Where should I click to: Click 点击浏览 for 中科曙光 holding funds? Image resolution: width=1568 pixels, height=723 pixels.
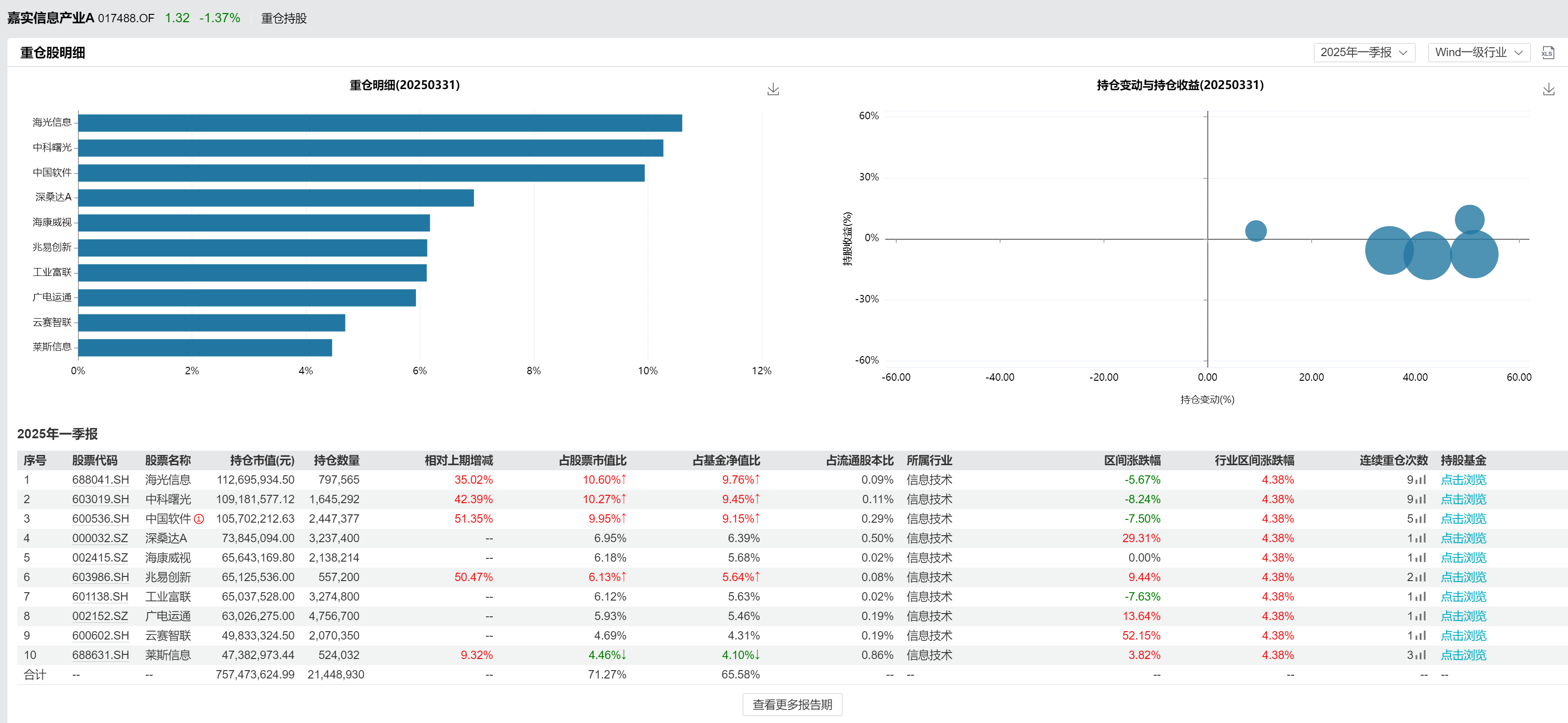pos(1463,499)
